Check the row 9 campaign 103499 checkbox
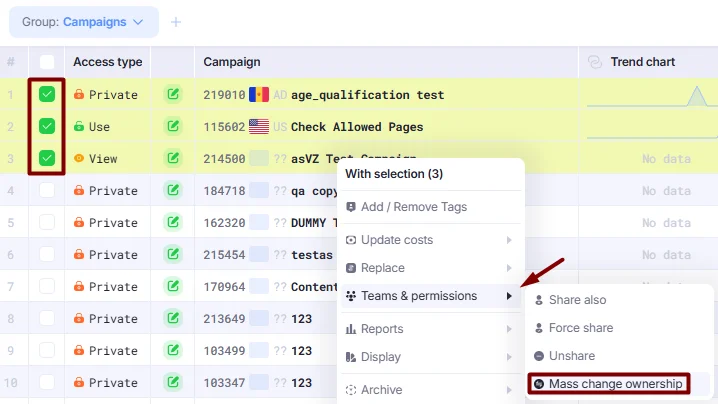 click(47, 350)
